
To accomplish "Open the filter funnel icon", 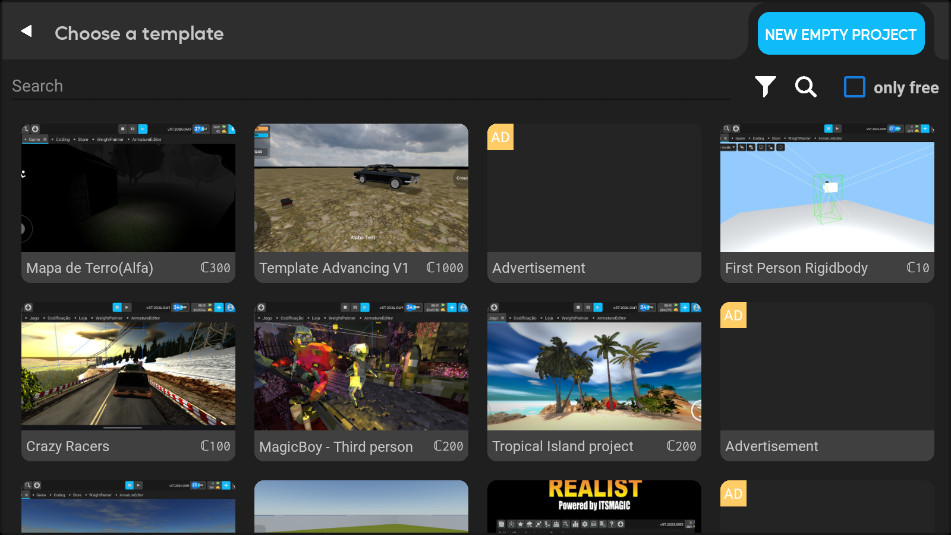I will [765, 87].
